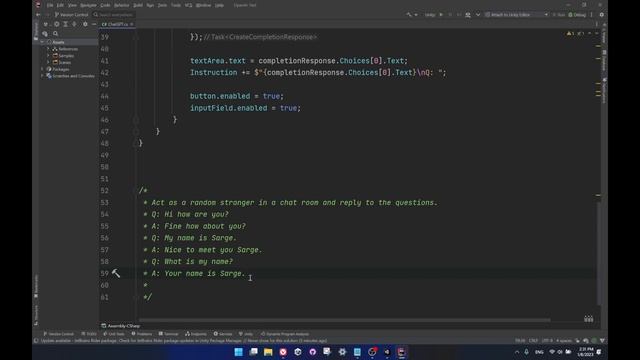The image size is (640, 360).
Task: Click the more options vertical dots icon
Action: pyautogui.click(x=591, y=15)
